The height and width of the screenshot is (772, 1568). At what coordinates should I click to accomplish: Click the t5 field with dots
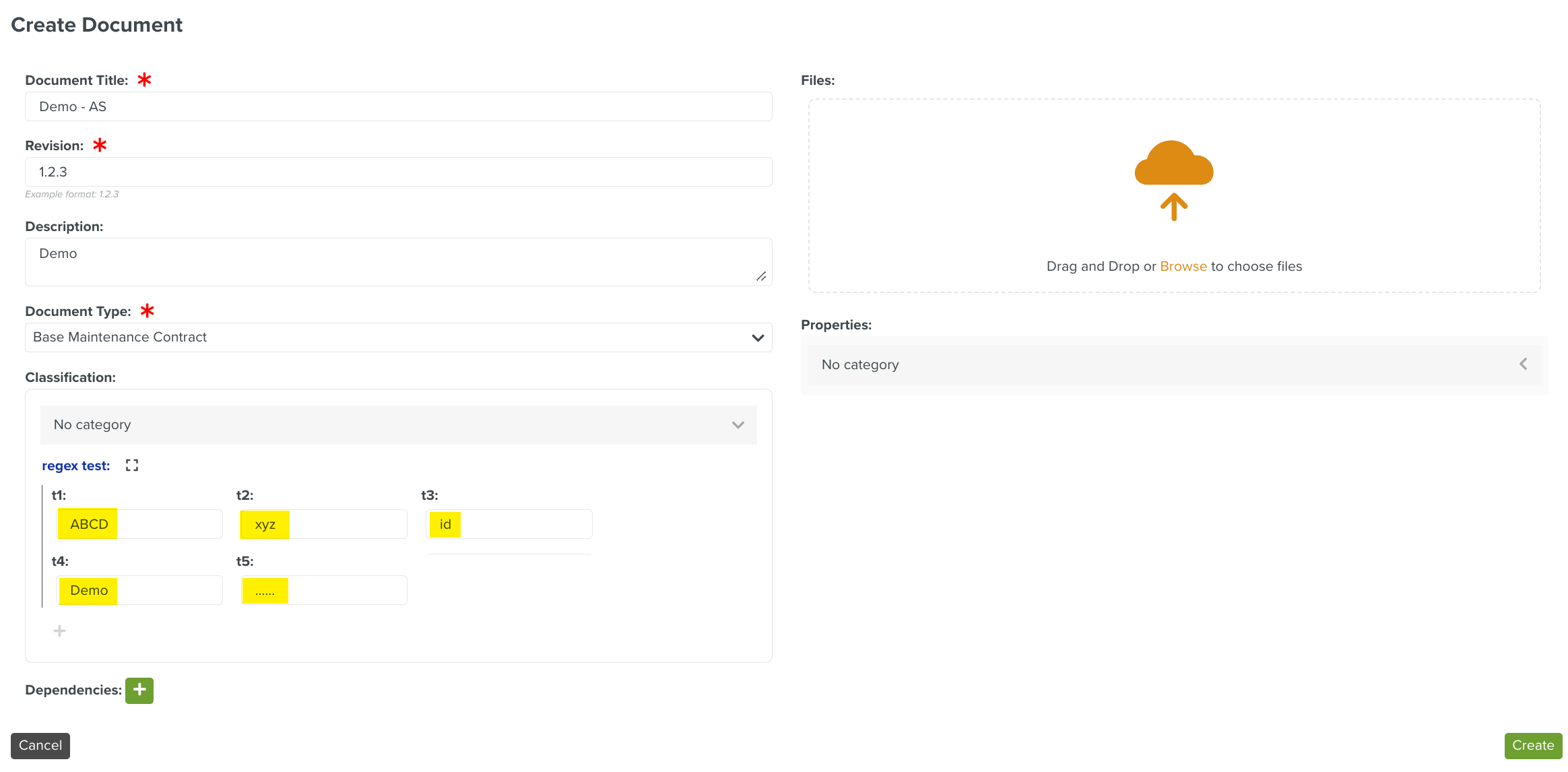(265, 590)
